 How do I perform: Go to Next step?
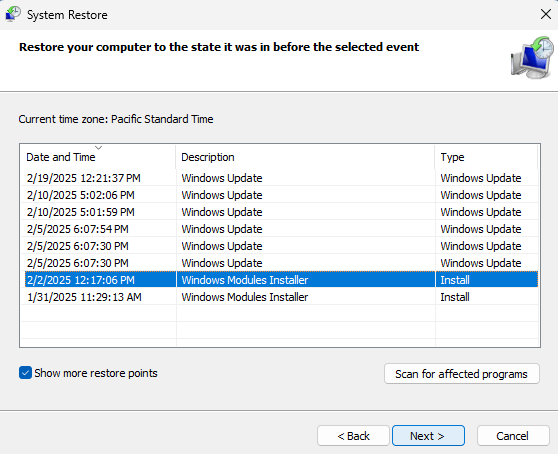(428, 435)
